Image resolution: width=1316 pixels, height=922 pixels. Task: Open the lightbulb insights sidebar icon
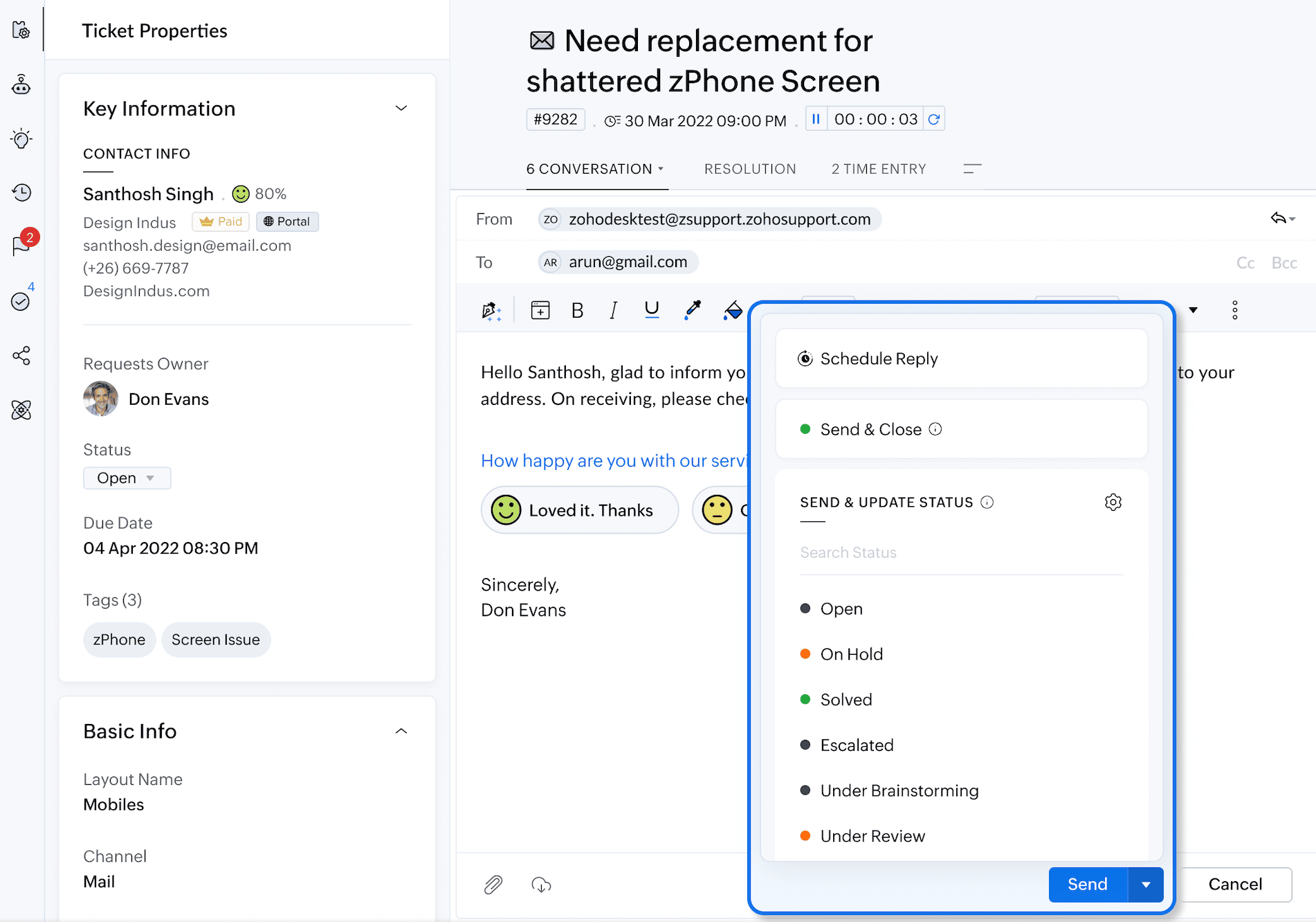point(21,138)
